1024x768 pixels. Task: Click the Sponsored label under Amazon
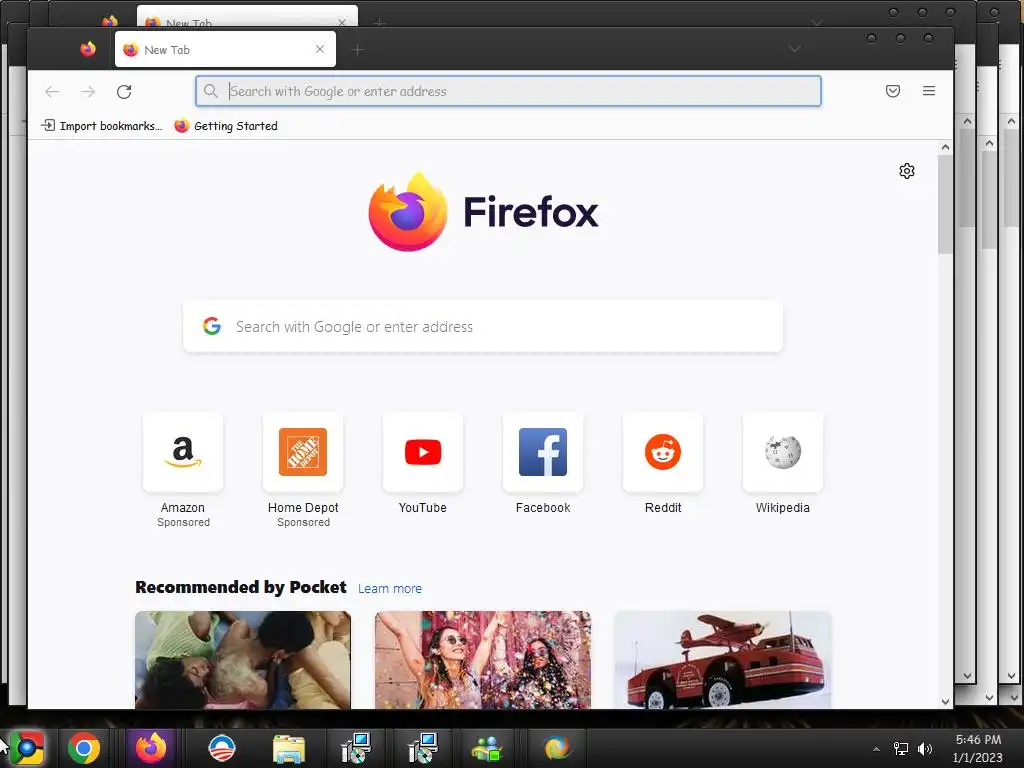coord(184,522)
